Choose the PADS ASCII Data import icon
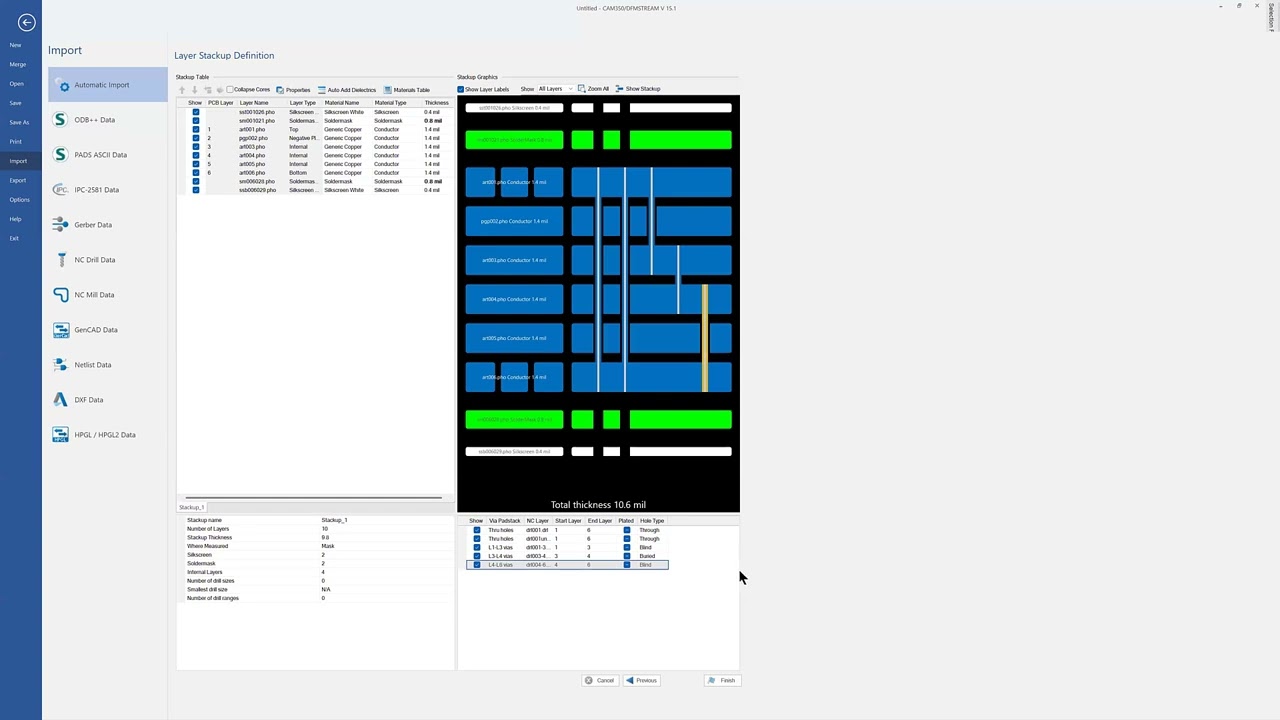 tap(60, 155)
